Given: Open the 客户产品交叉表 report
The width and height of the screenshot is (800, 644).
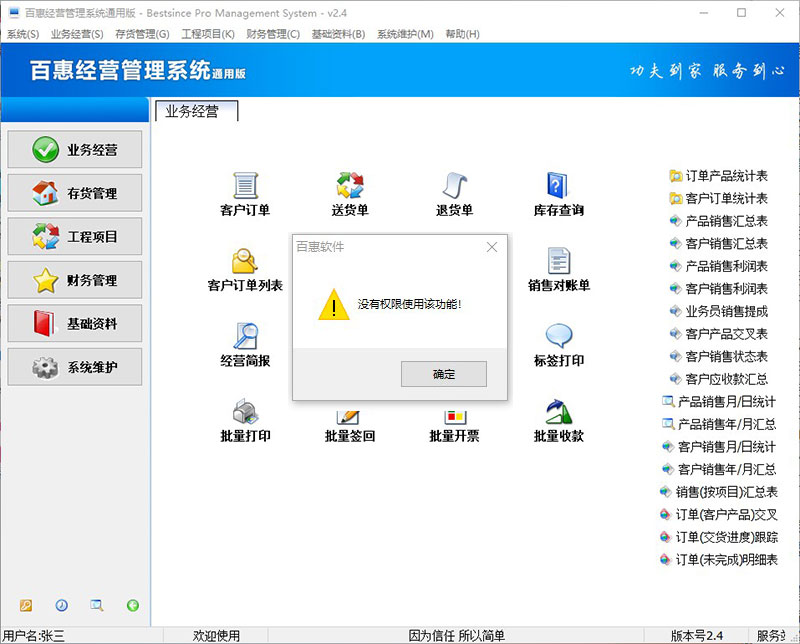Looking at the screenshot, I should tap(718, 334).
